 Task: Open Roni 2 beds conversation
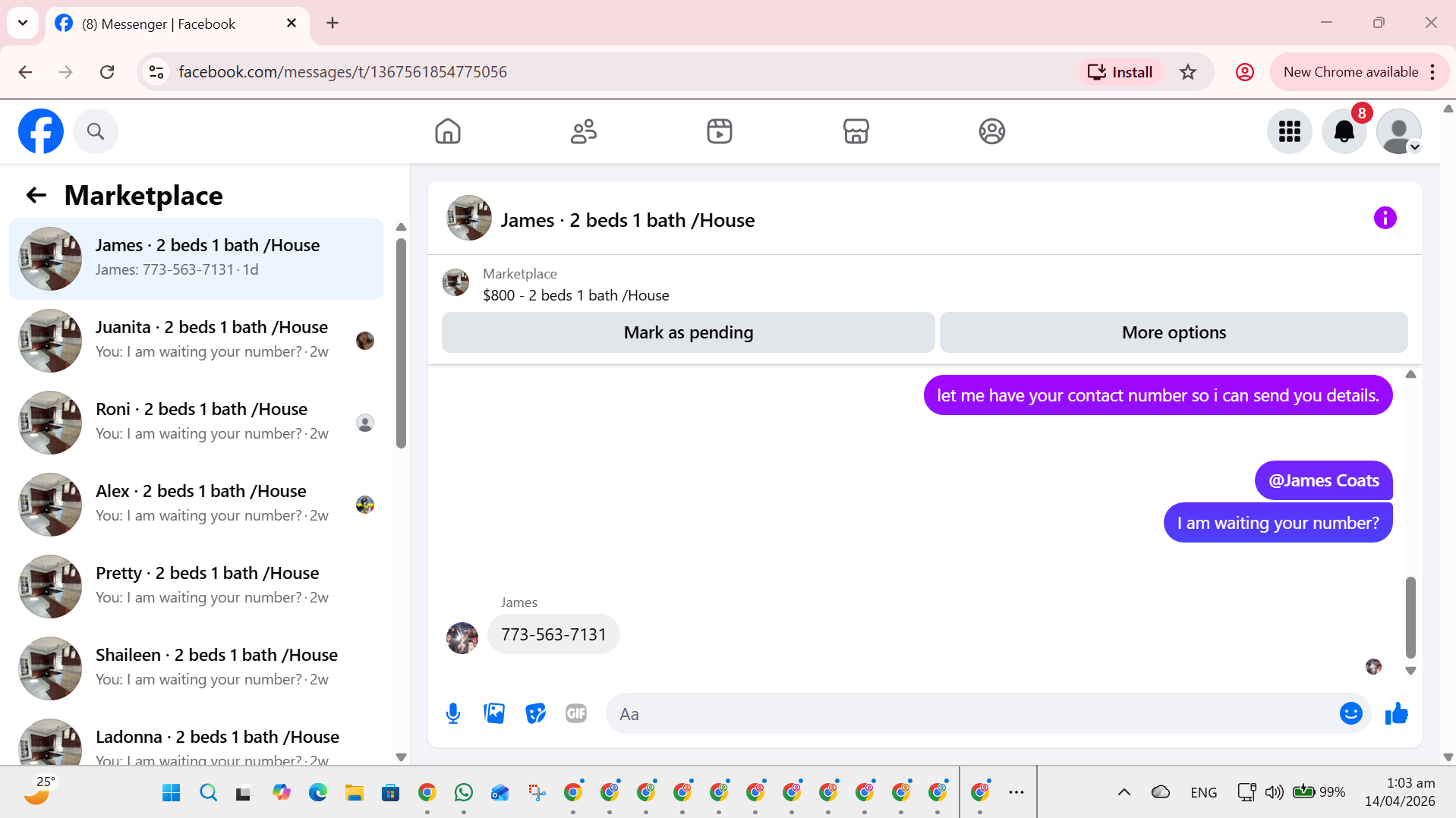pyautogui.click(x=196, y=422)
